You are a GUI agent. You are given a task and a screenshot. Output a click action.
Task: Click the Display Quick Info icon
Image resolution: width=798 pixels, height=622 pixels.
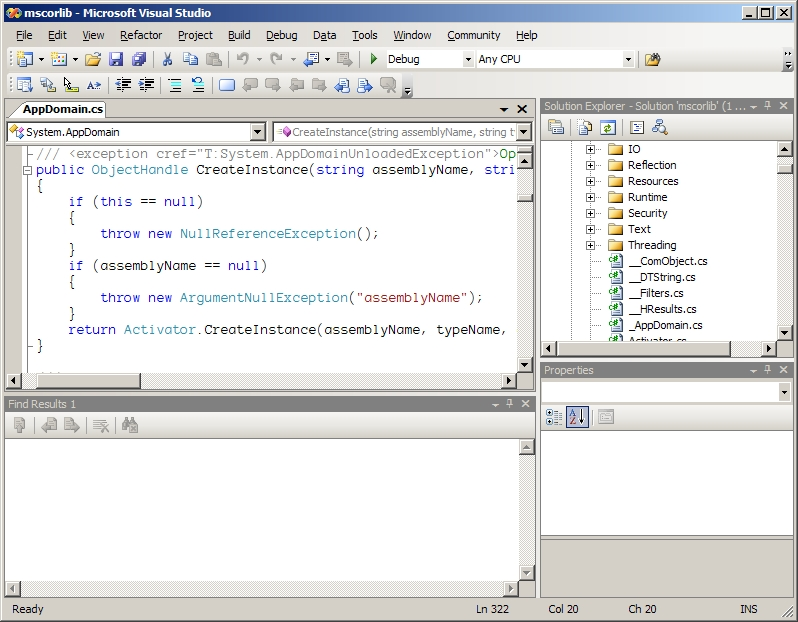[71, 85]
